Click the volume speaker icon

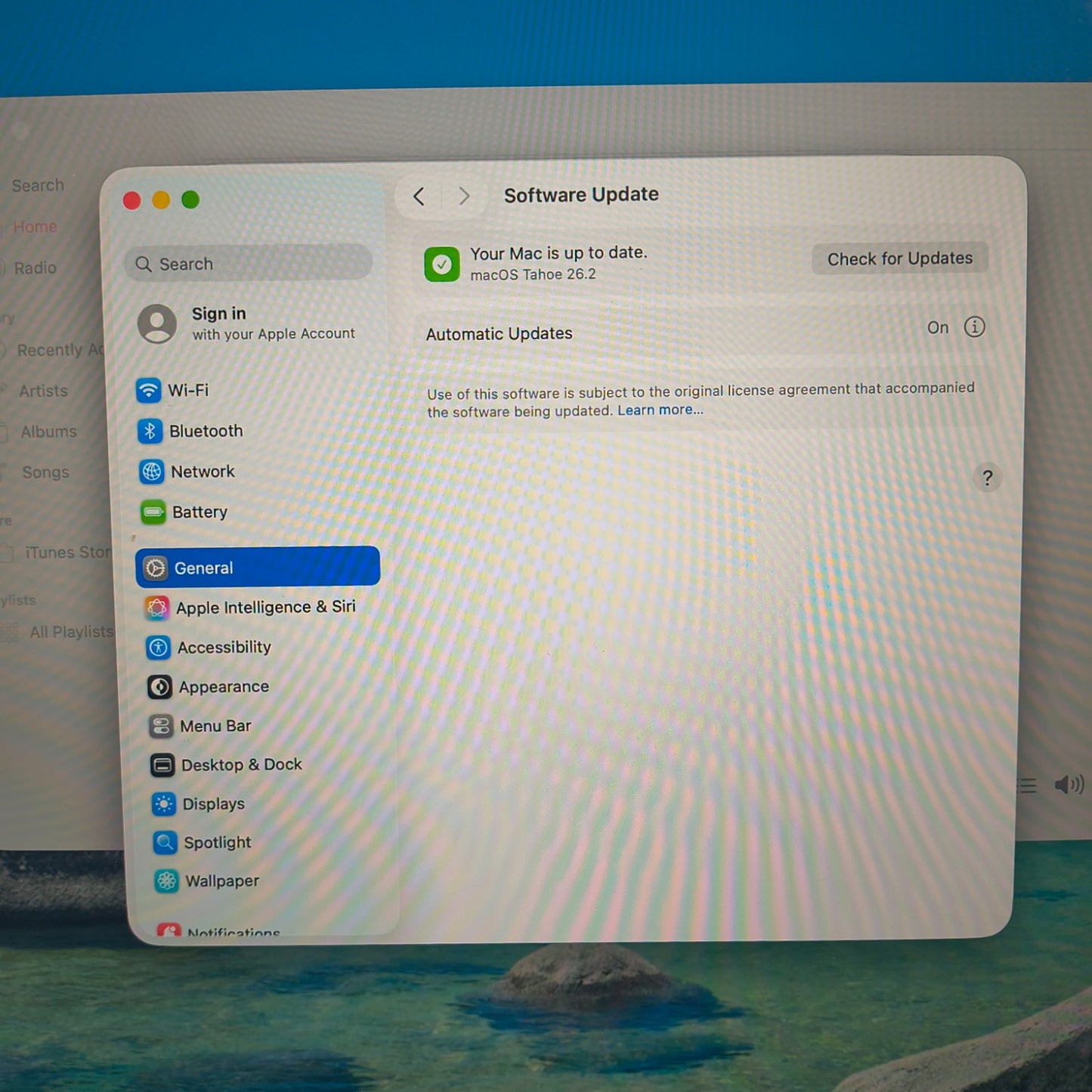(x=1069, y=785)
